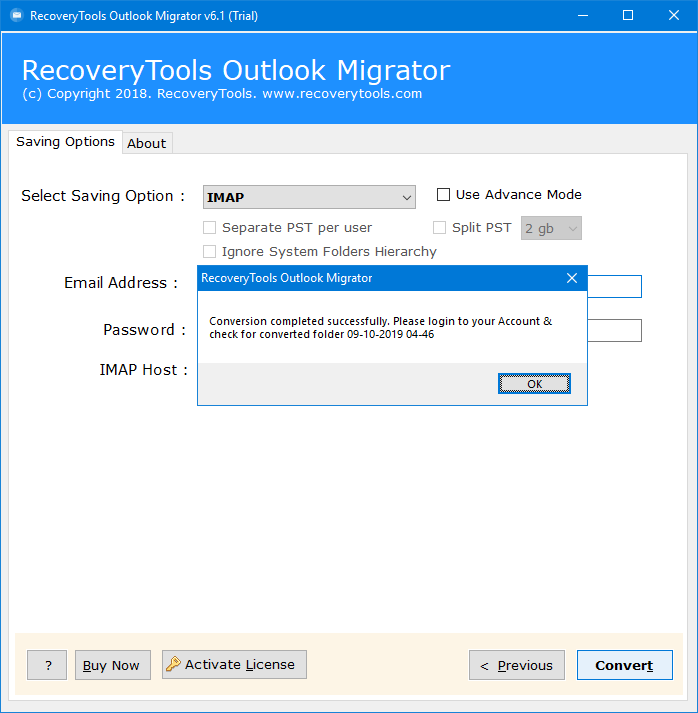Screen dimensions: 698x713
Task: Click the 'IMAP Host :' label
Action: (x=144, y=370)
